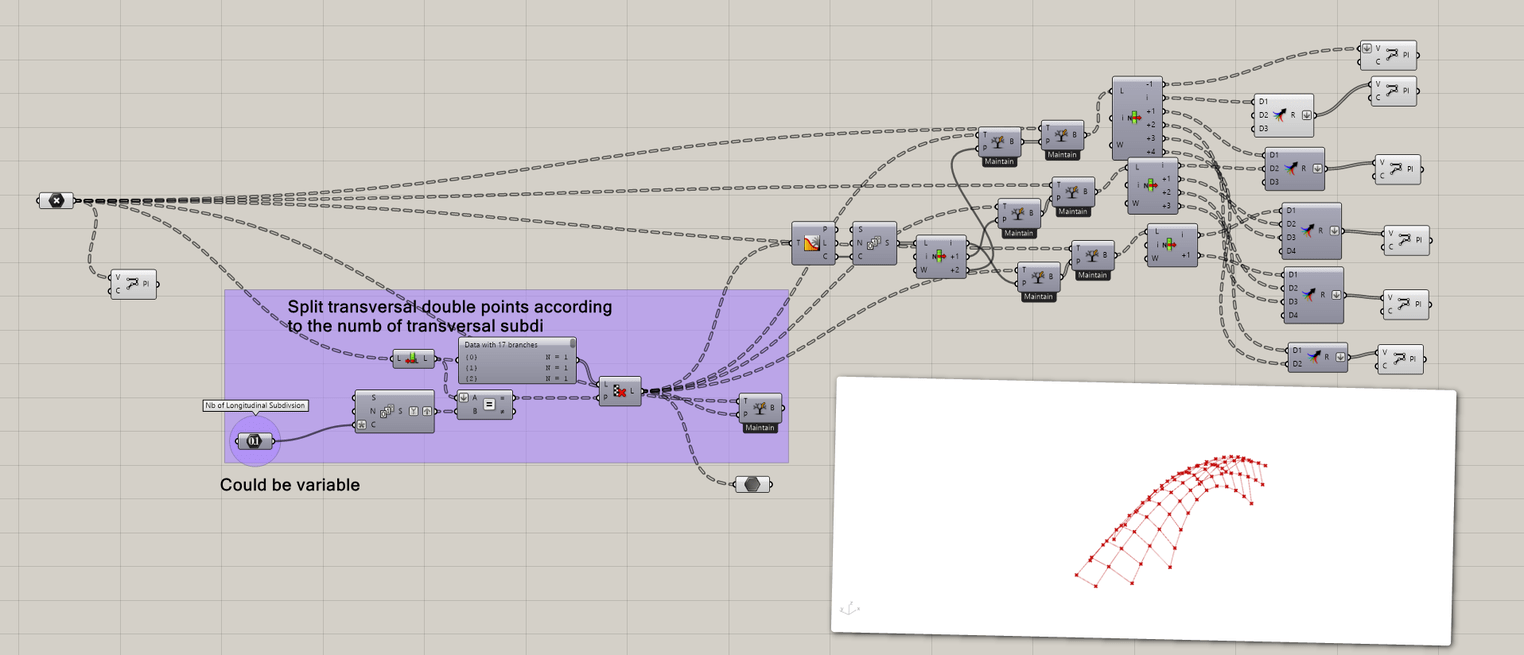1524x655 pixels.
Task: Click the 'Split transversal double points' group note
Action: coord(449,315)
